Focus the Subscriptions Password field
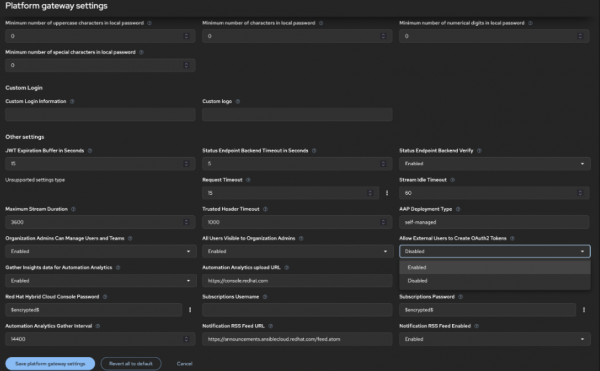The height and width of the screenshot is (371, 600). pyautogui.click(x=488, y=310)
